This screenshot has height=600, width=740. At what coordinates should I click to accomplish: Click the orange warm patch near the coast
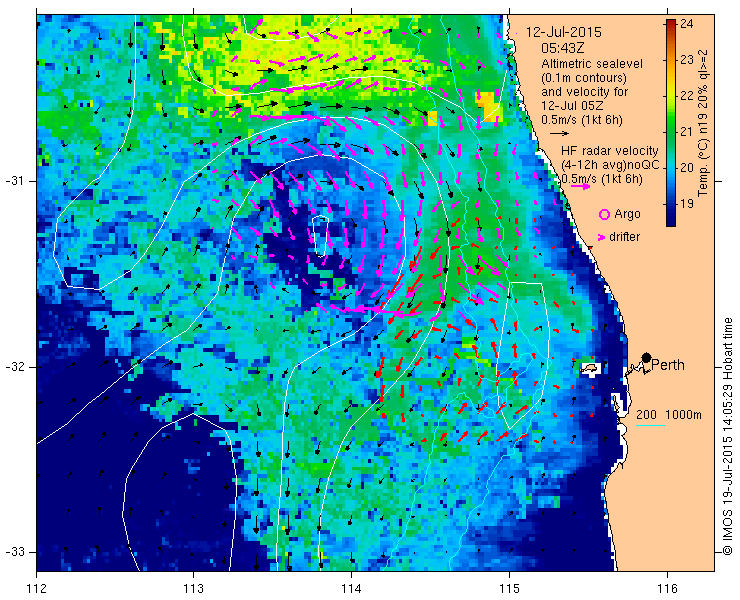click(488, 107)
